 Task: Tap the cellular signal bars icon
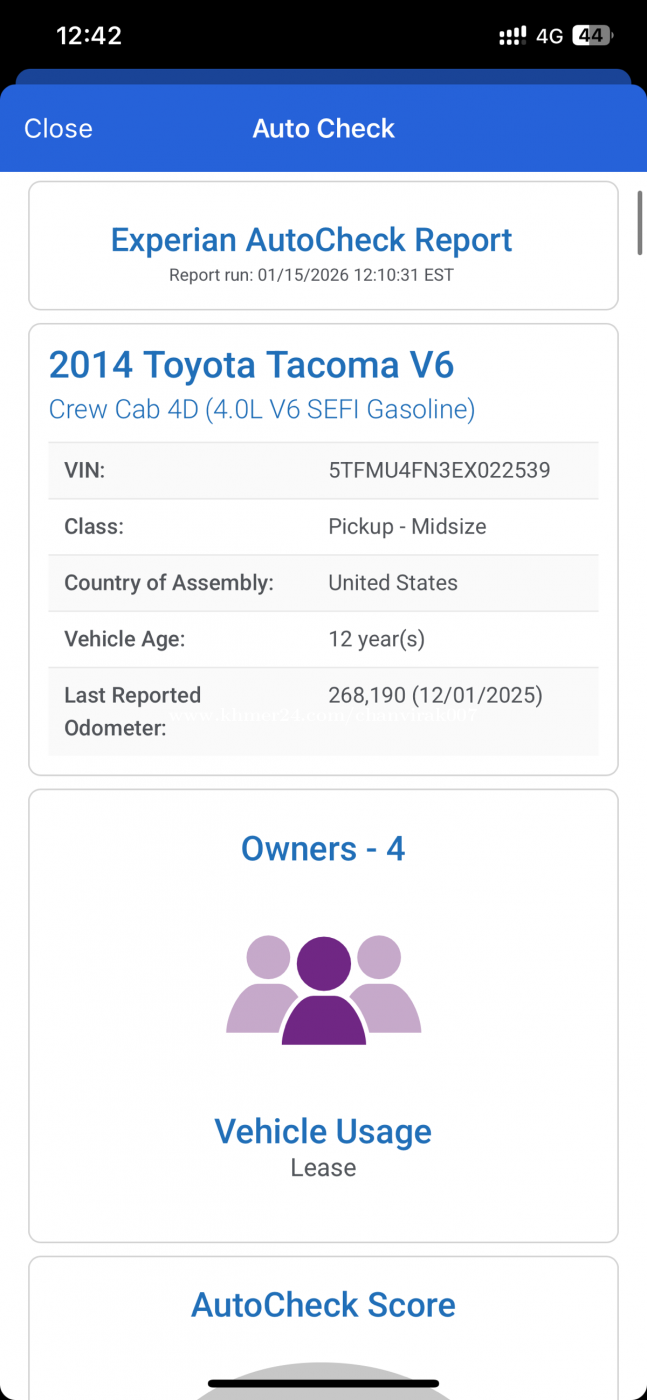(512, 36)
